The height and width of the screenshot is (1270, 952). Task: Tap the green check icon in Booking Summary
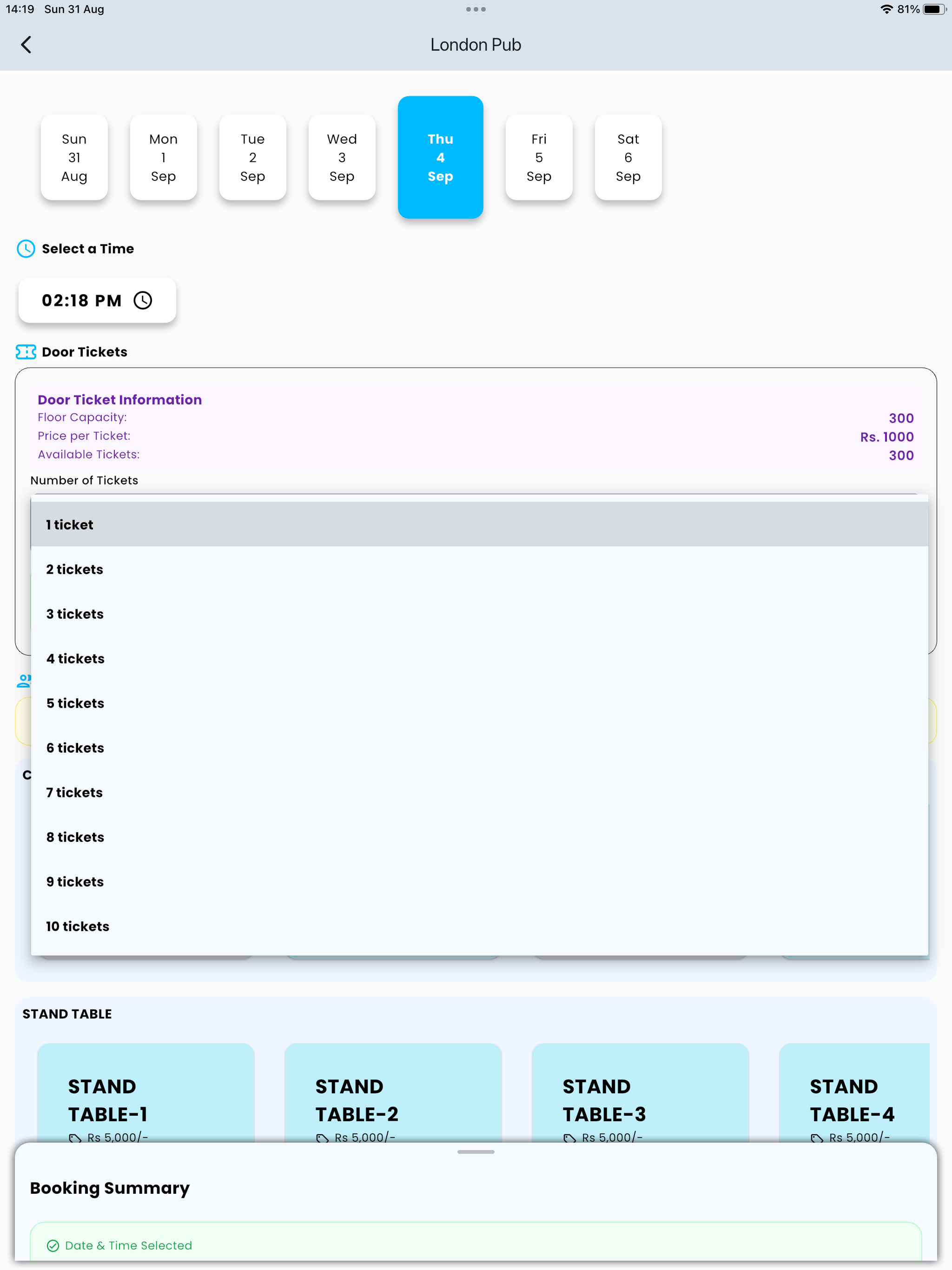click(x=53, y=1245)
